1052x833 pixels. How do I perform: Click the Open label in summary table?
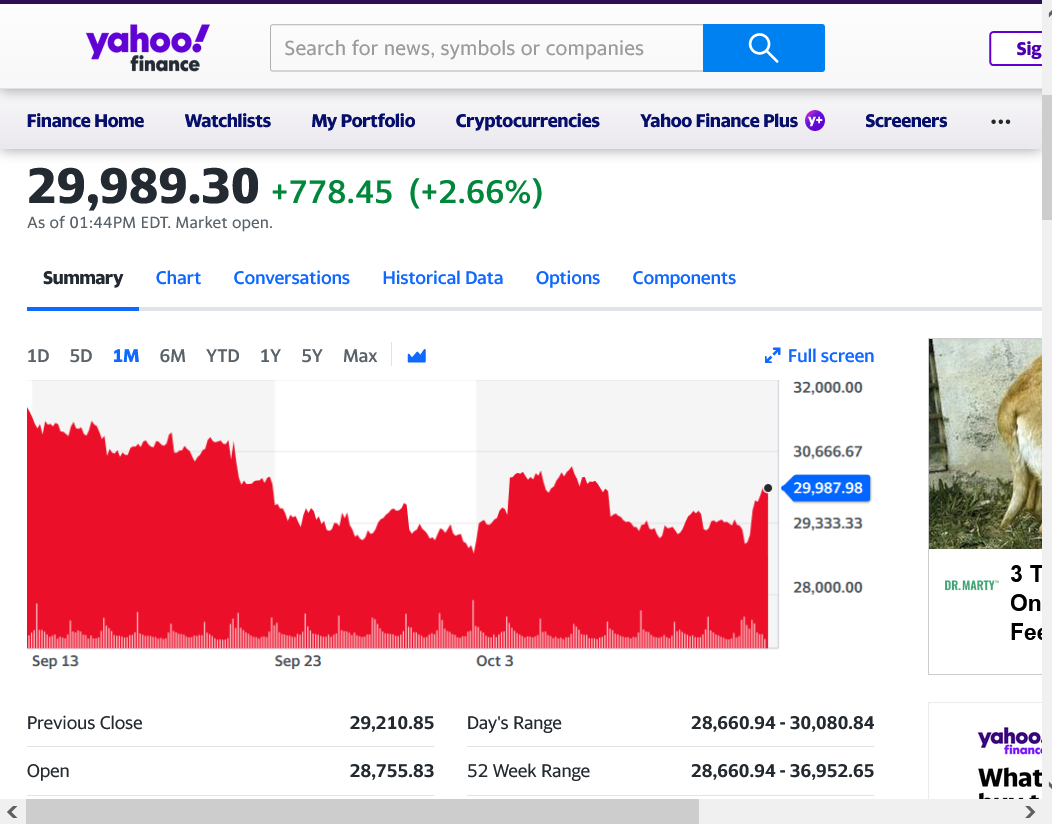(x=48, y=771)
